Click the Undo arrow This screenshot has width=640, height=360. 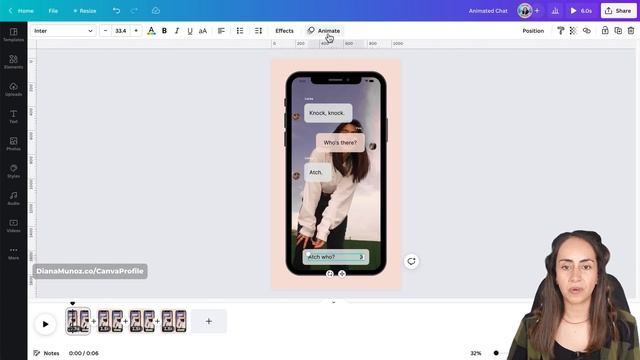click(x=116, y=11)
